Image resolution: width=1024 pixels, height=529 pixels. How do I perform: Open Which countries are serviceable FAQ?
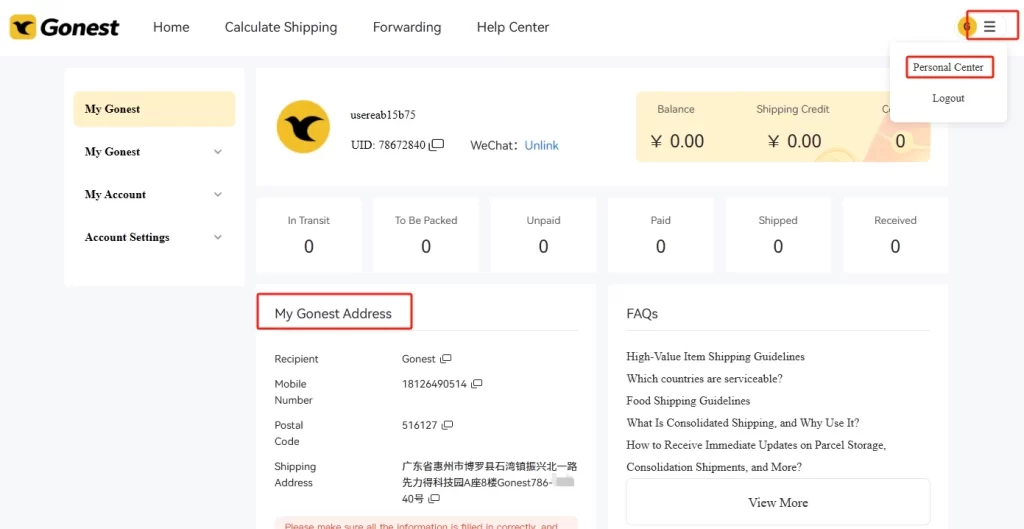(x=704, y=379)
